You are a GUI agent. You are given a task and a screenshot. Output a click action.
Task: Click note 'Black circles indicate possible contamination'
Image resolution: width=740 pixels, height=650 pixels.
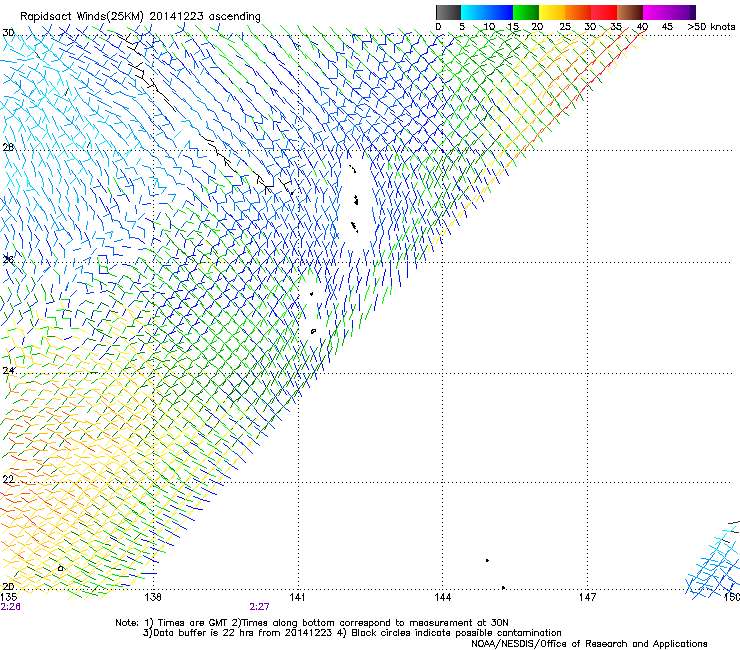(x=456, y=633)
